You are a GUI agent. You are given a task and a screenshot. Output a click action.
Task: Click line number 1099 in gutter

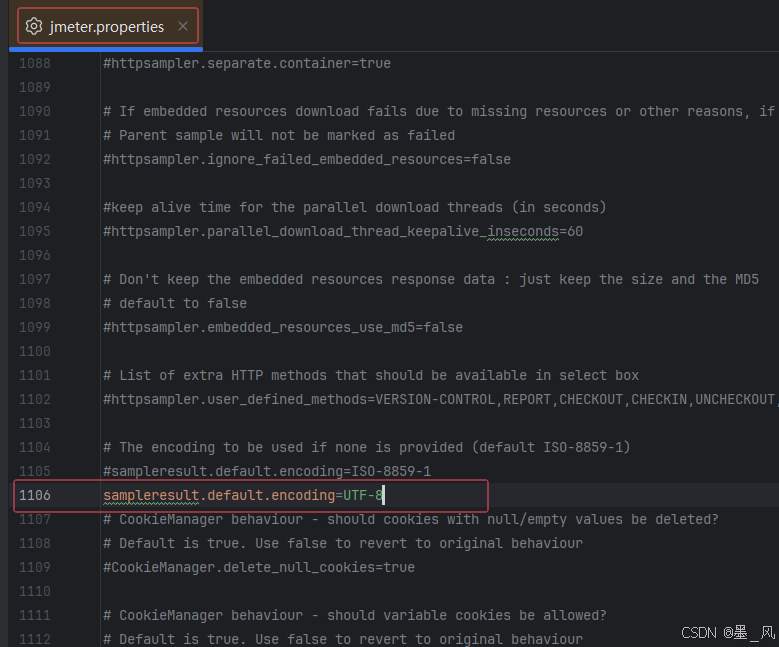pyautogui.click(x=35, y=327)
